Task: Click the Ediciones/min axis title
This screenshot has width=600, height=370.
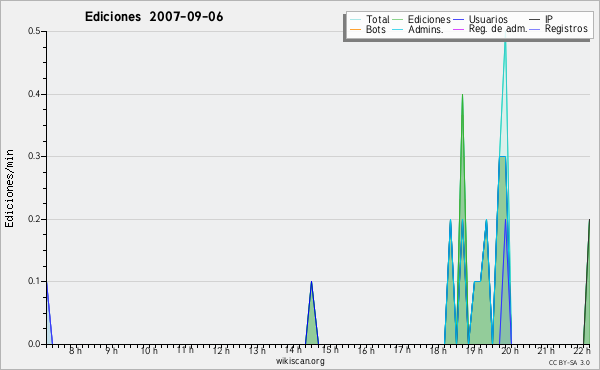Action: (9, 188)
